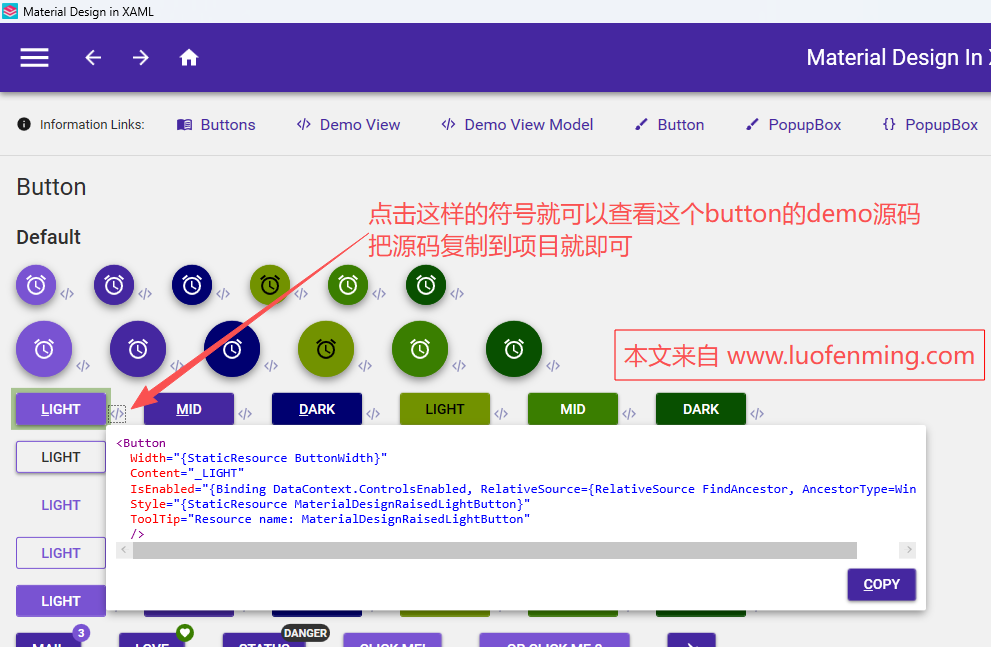Click the navy DARK button
The width and height of the screenshot is (991, 647).
[x=316, y=408]
